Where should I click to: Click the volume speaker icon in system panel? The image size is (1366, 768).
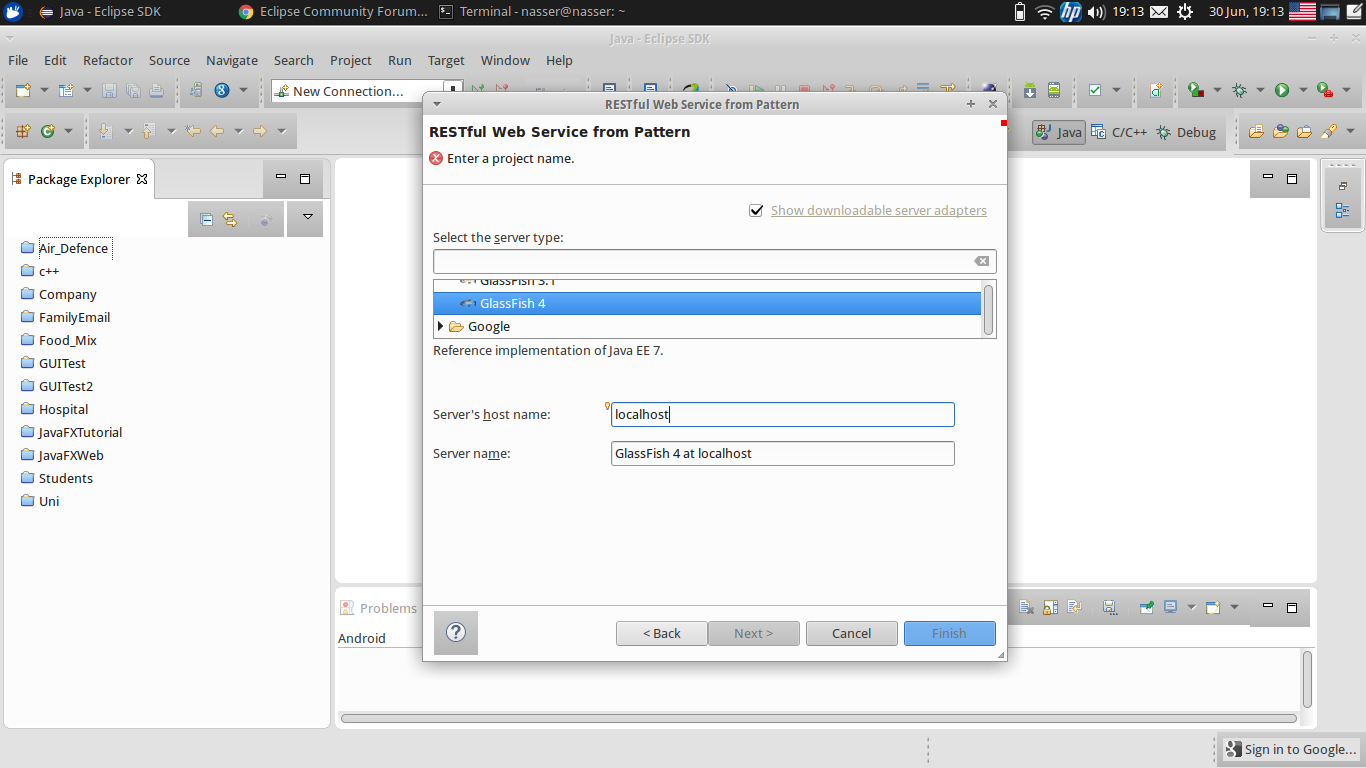(1096, 12)
